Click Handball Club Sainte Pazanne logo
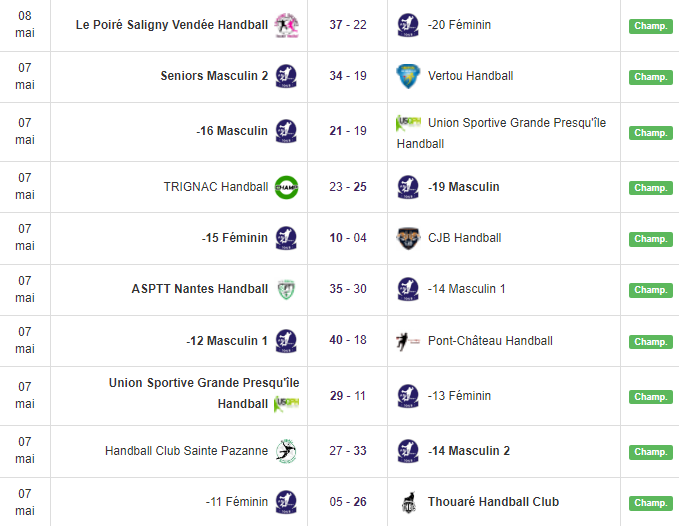Screen dimensions: 679x526 (286, 451)
